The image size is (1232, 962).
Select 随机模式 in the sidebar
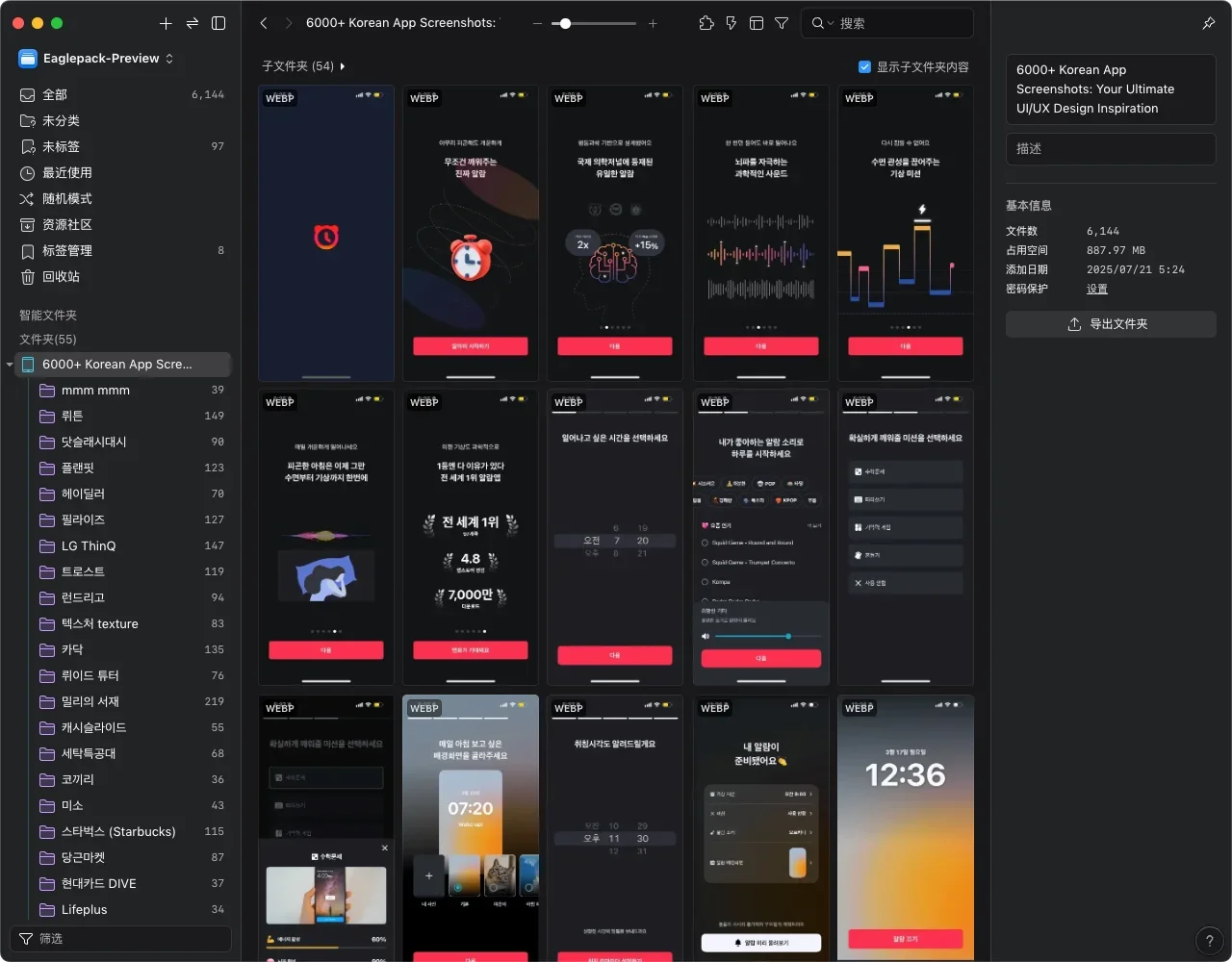66,198
